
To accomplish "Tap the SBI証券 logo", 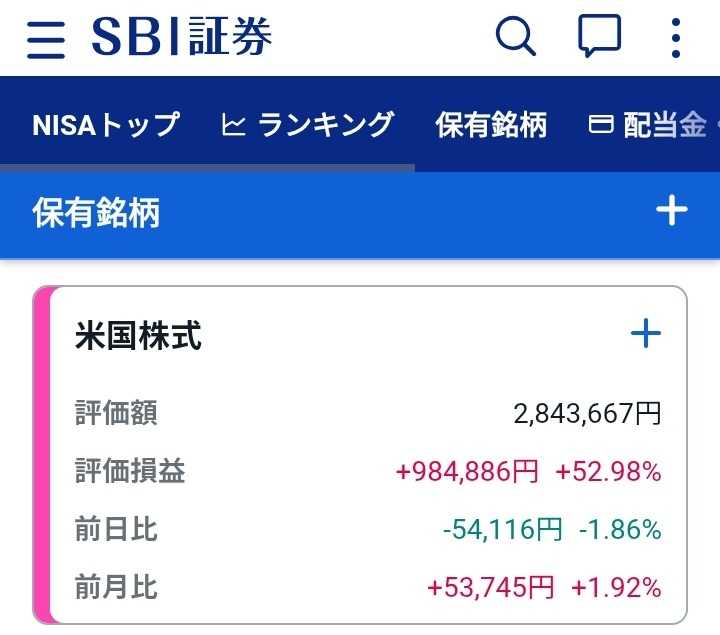I will 182,38.
